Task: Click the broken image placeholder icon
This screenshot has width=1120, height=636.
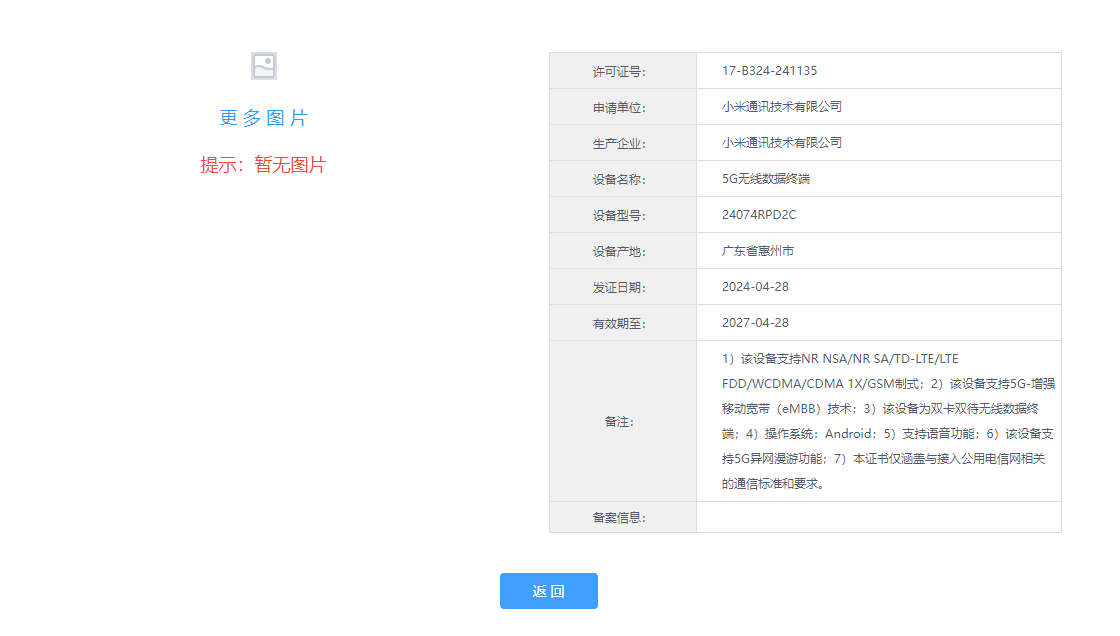Action: [x=264, y=66]
